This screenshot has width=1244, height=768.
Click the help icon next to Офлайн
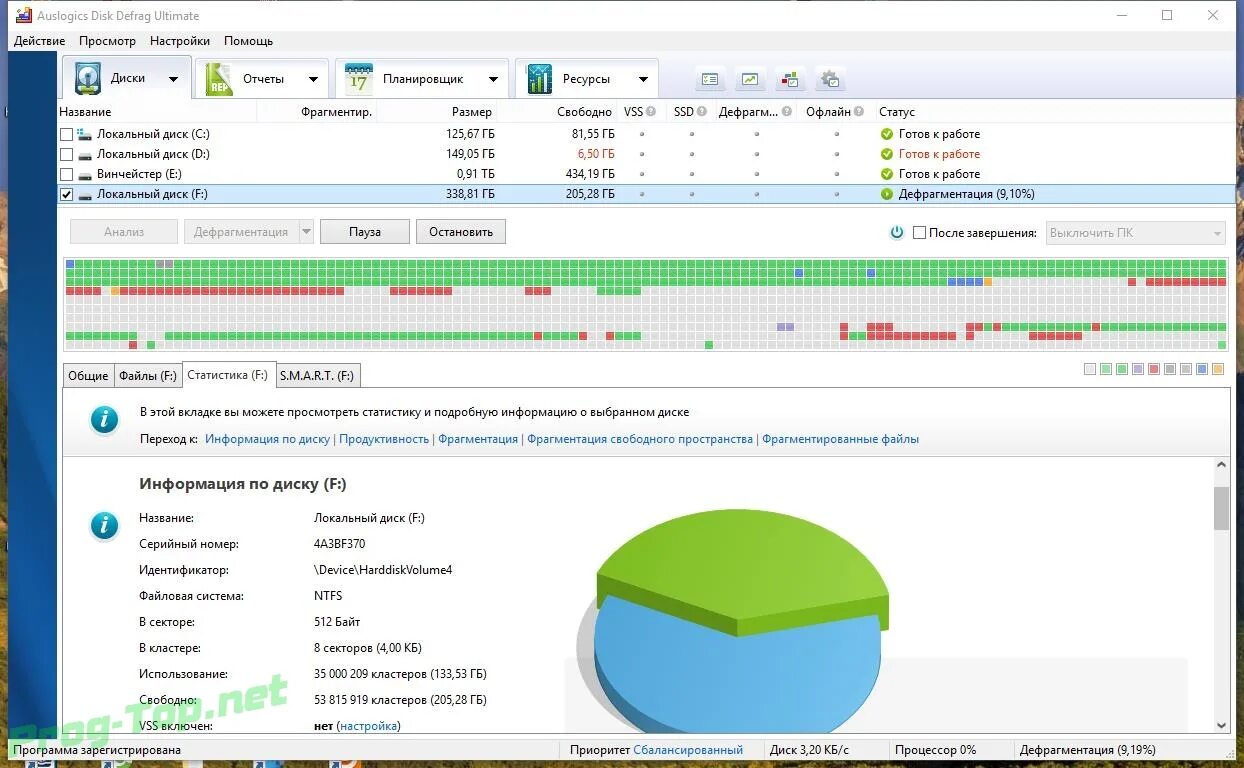[x=860, y=112]
